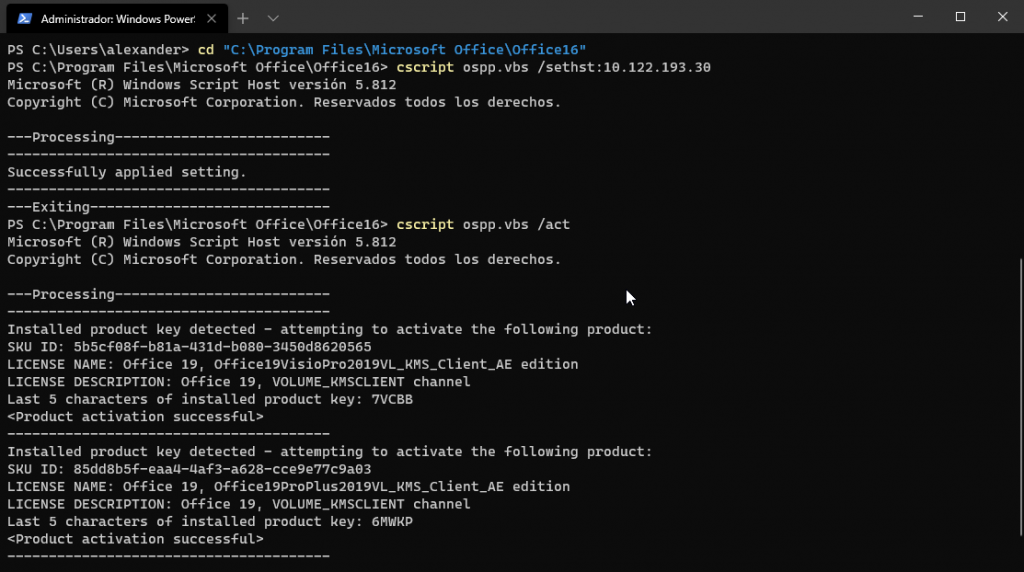
Task: Click the cd "C:\Program Files\Microsoft Office\Office16" command
Action: click(x=392, y=50)
